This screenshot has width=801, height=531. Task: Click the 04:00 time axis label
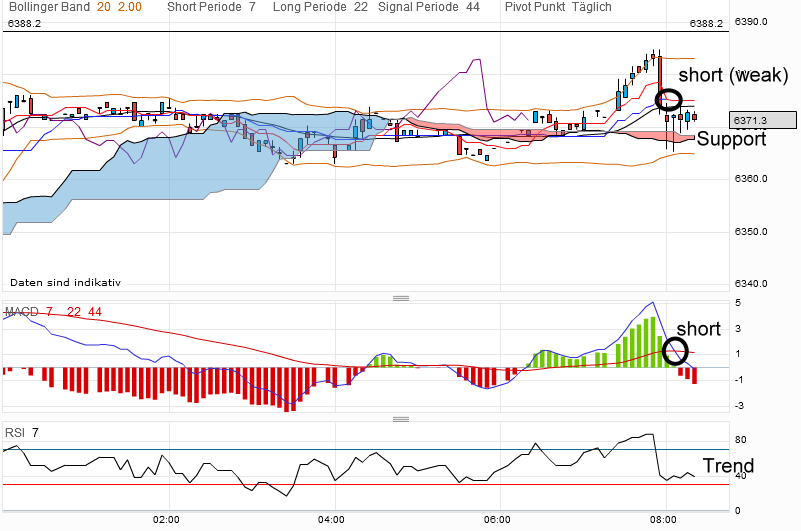[x=331, y=520]
